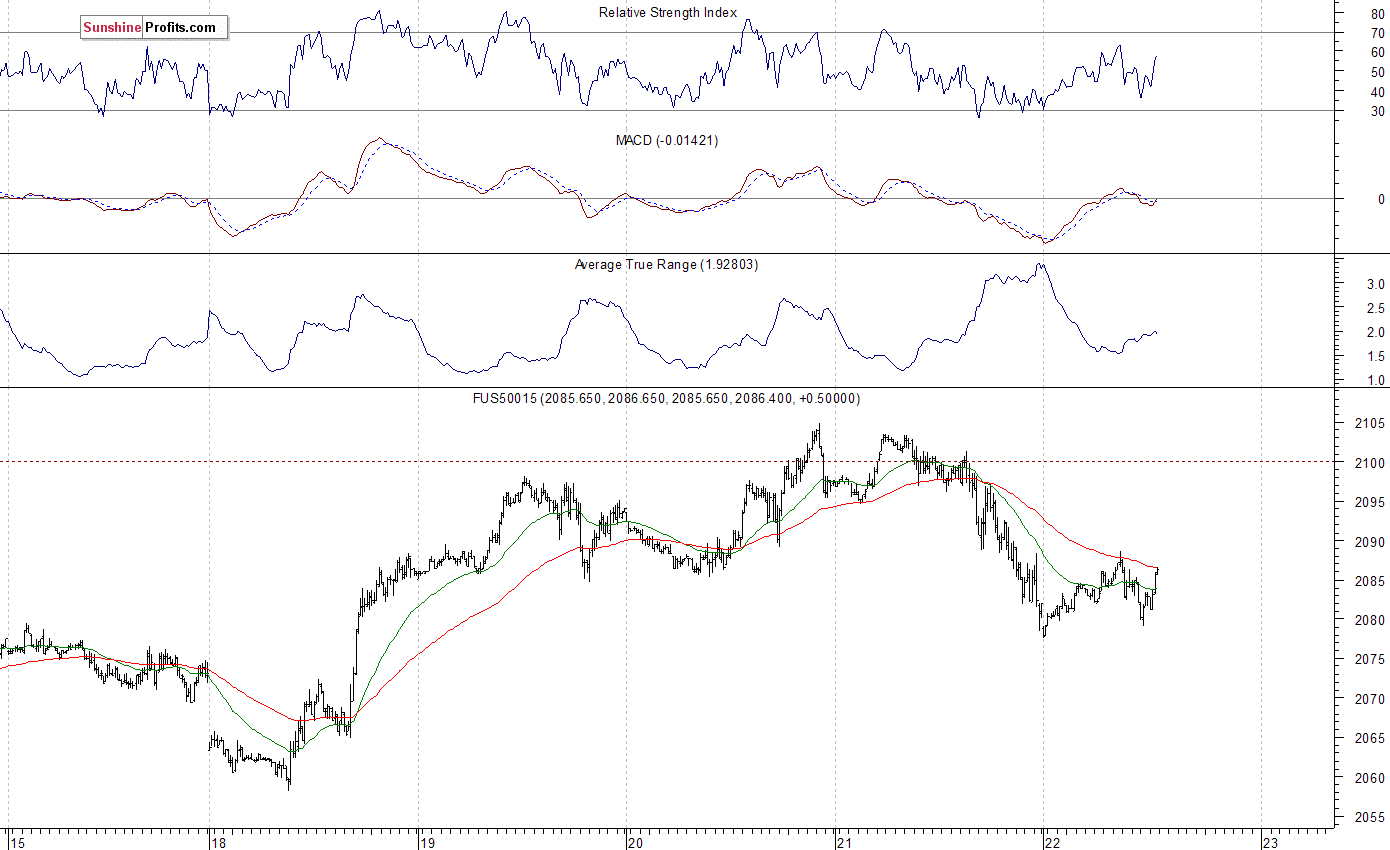Screen dimensions: 1390x850
Task: Select the date label 21 on time axis
Action: pyautogui.click(x=844, y=842)
